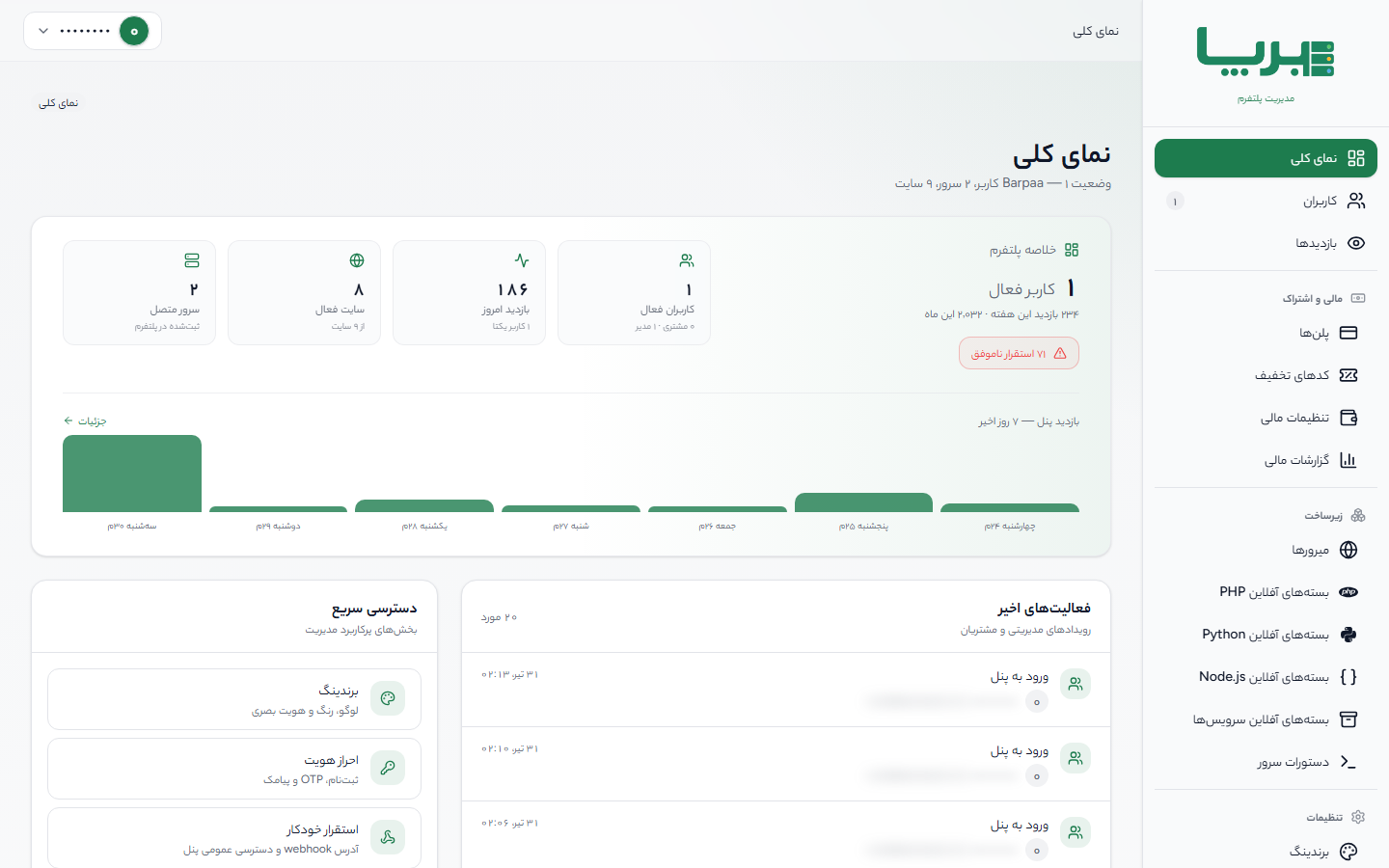Click the کاربران فعال stat card
This screenshot has width=1389, height=868.
point(634,292)
